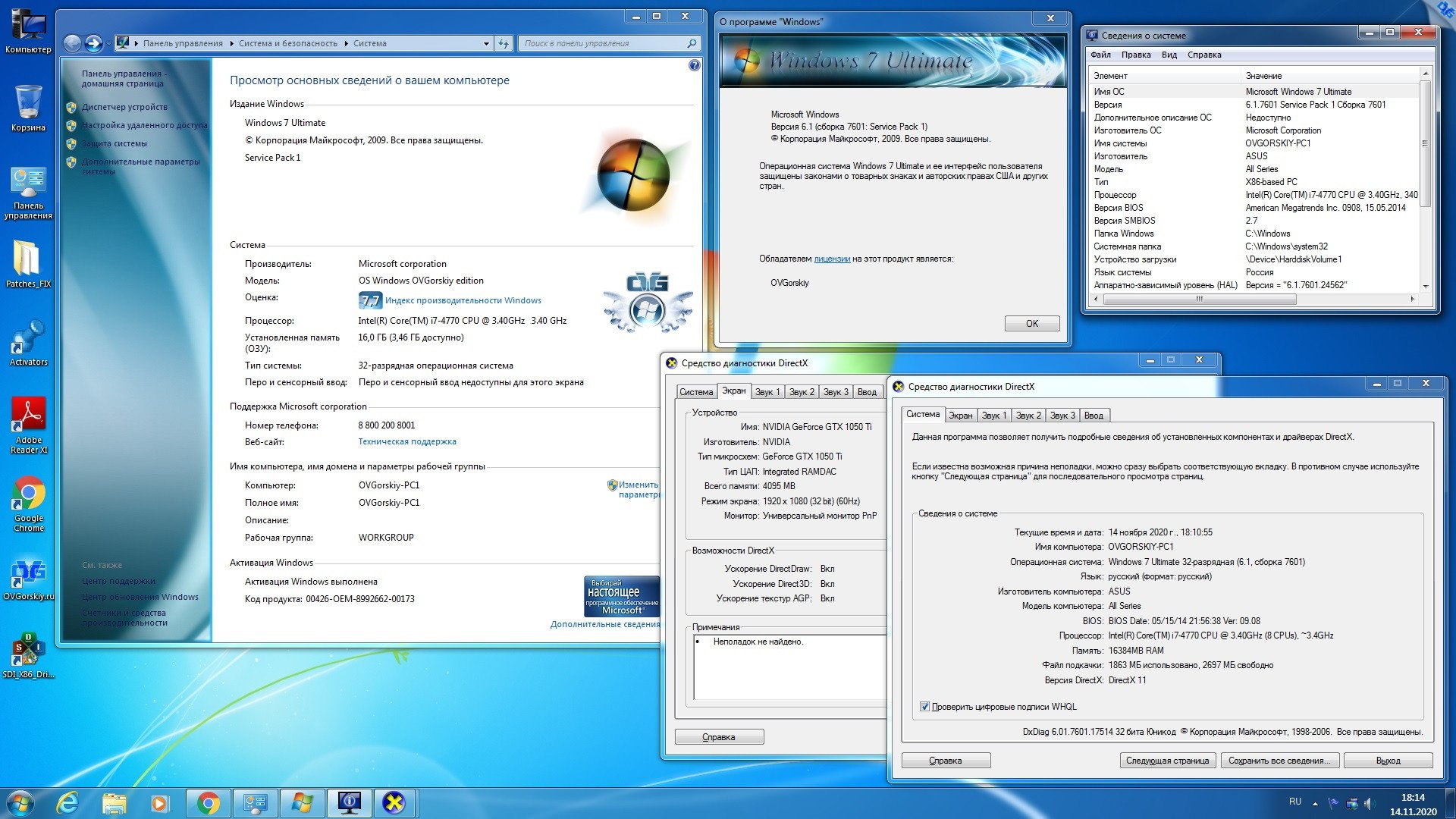Click the Windows Start orb
Screen dimensions: 1456x819
(20, 803)
